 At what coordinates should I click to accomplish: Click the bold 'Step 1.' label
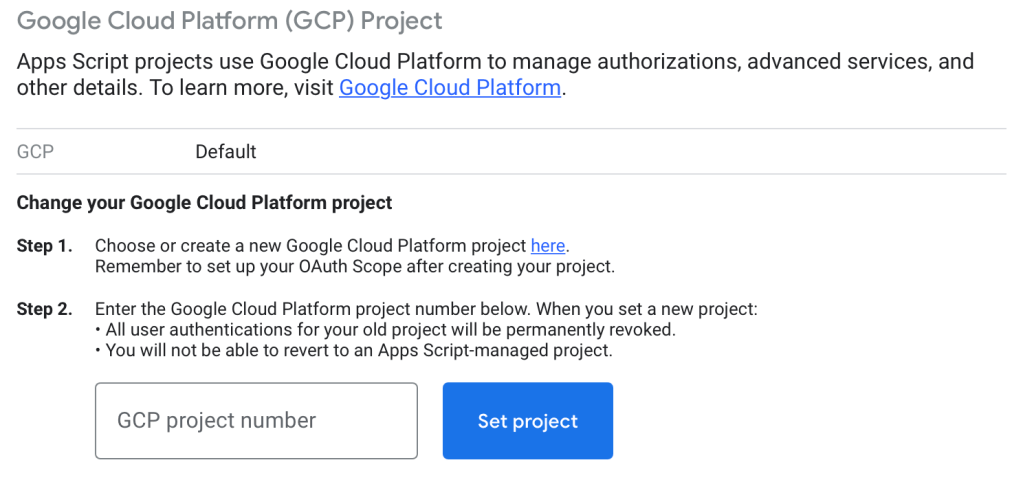tap(44, 246)
